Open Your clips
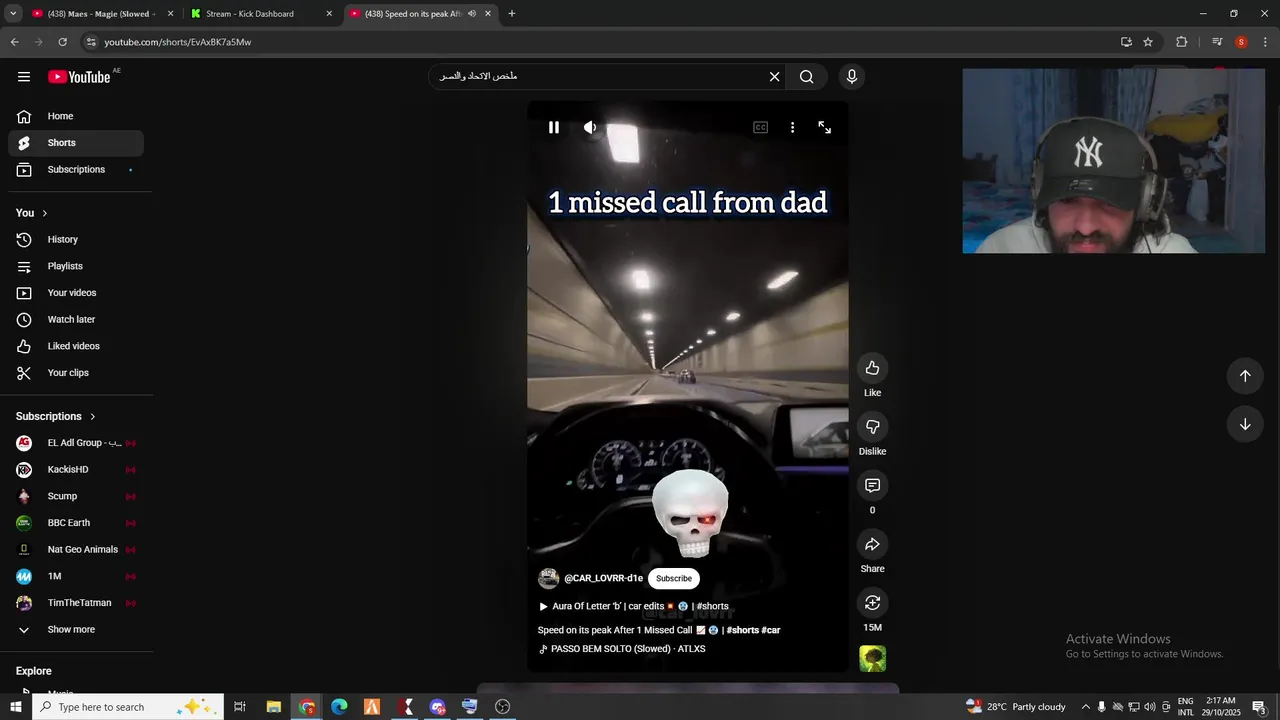The width and height of the screenshot is (1280, 720). click(x=76, y=373)
